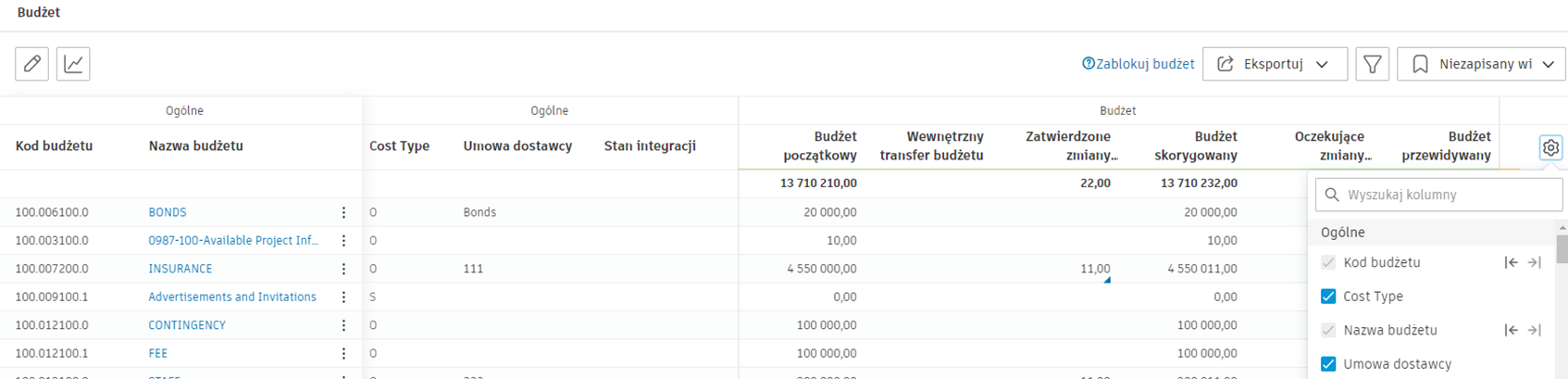1568x379 pixels.
Task: Click the column settings gear icon
Action: pyautogui.click(x=1550, y=147)
